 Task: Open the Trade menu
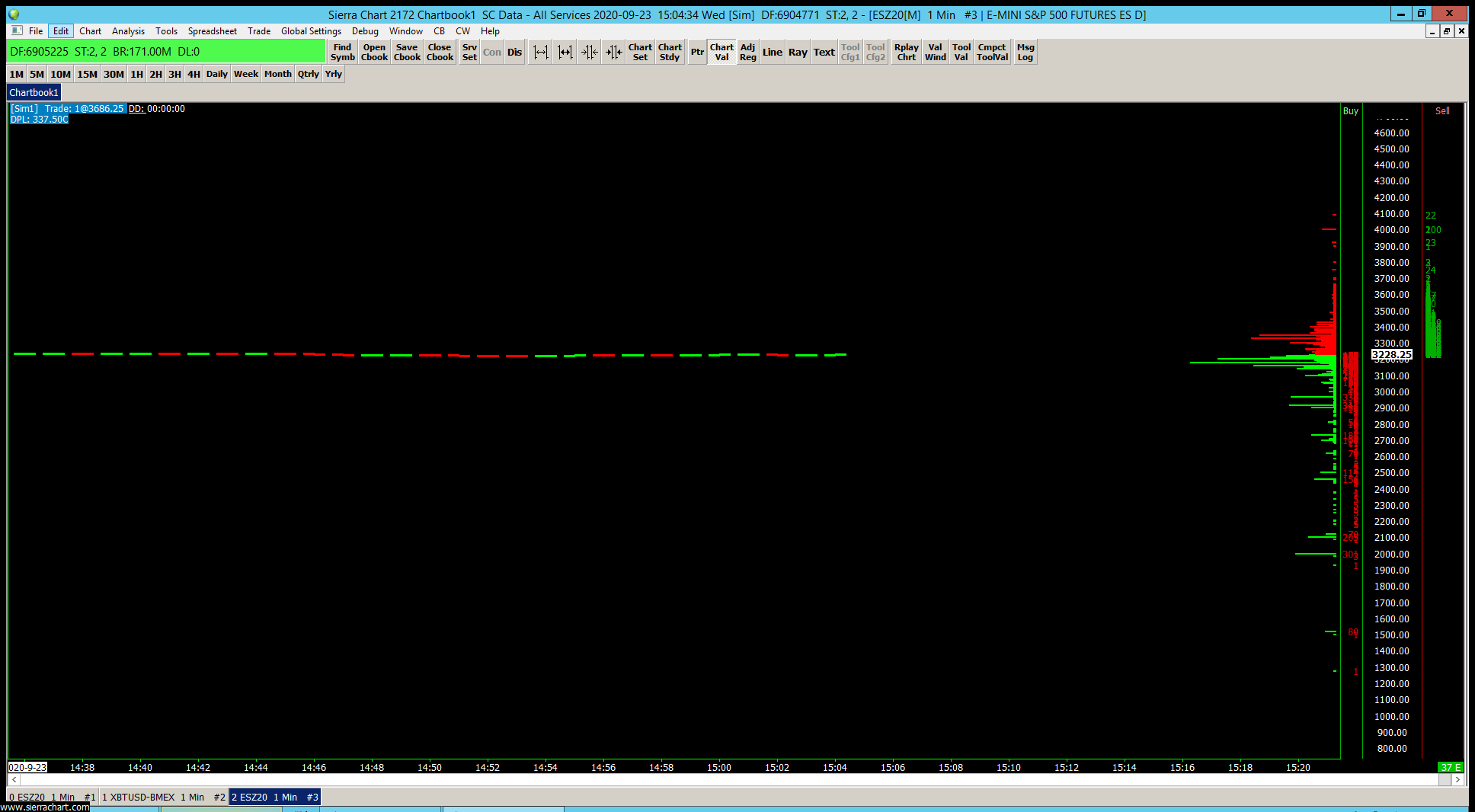point(259,31)
